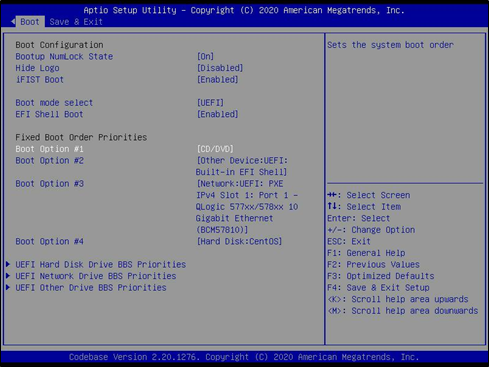
Task: Click the 'F1: General Help' hint
Action: pos(366,253)
